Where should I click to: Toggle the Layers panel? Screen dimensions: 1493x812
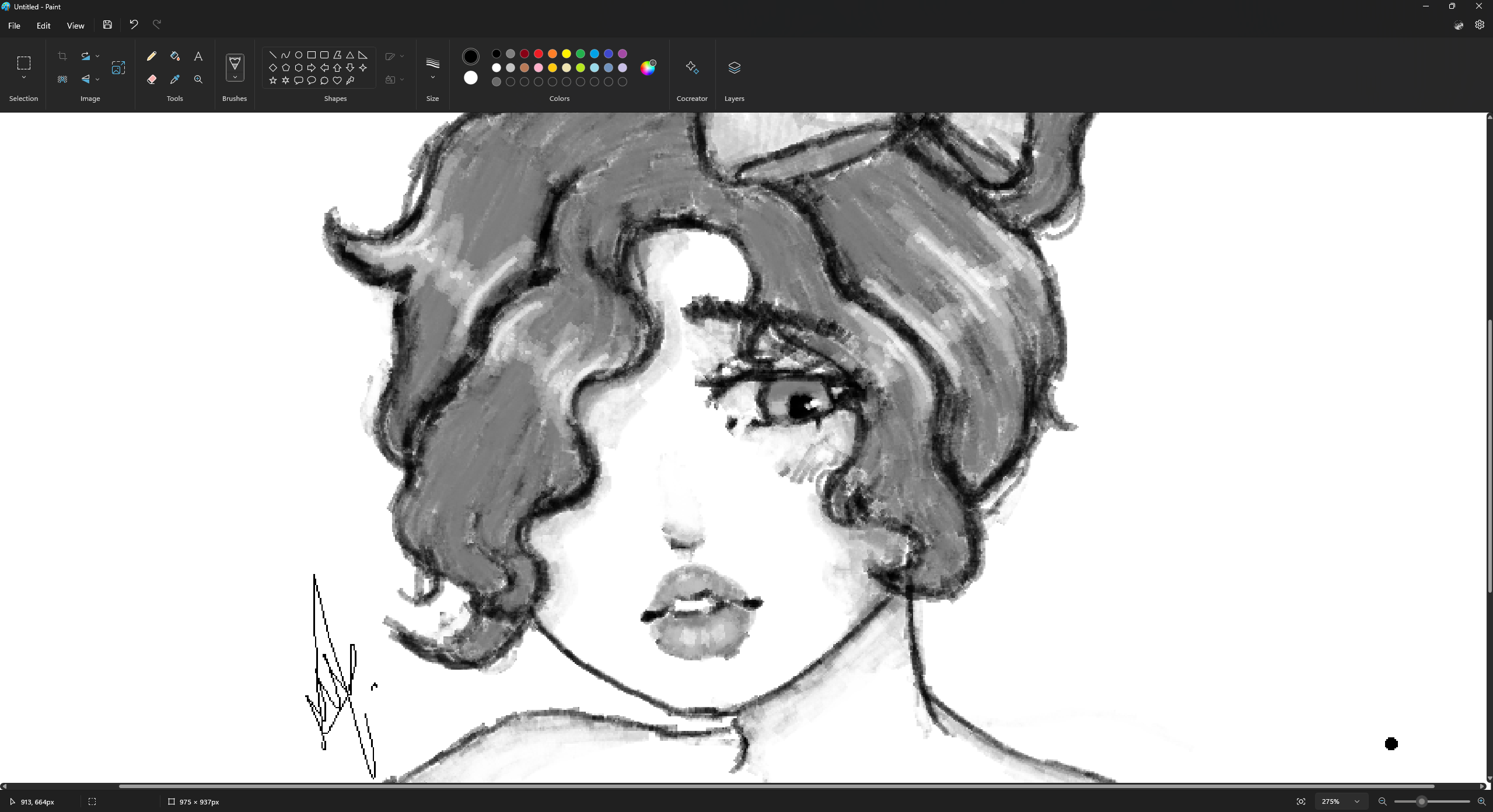click(x=734, y=68)
